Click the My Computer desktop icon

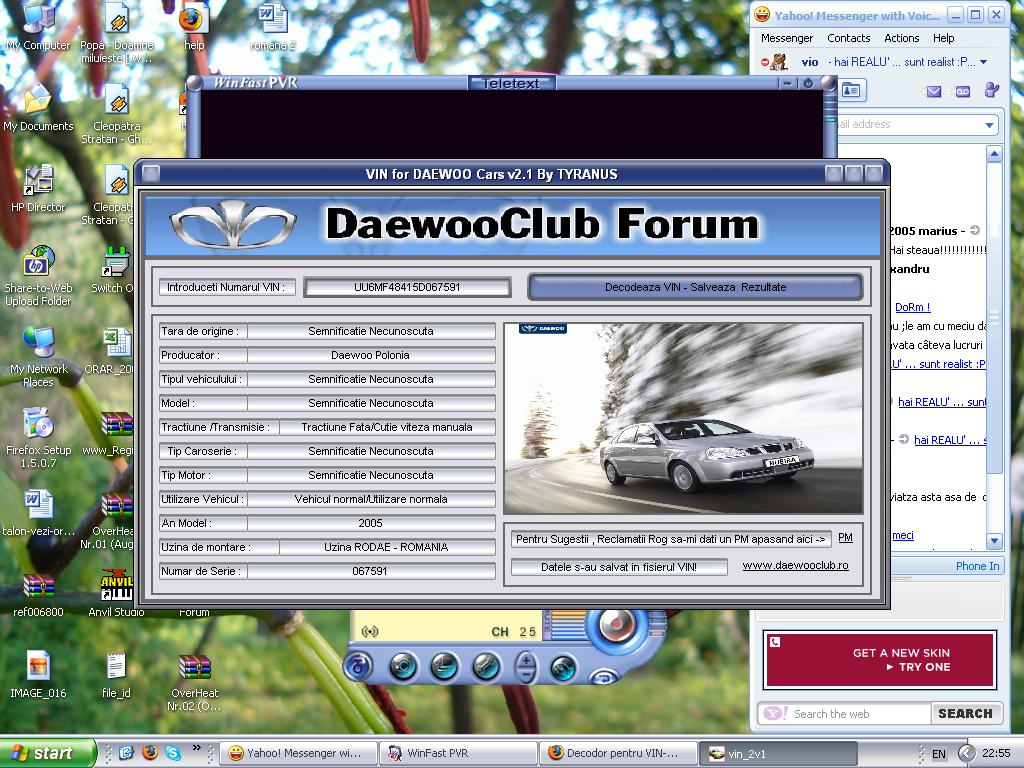click(38, 27)
